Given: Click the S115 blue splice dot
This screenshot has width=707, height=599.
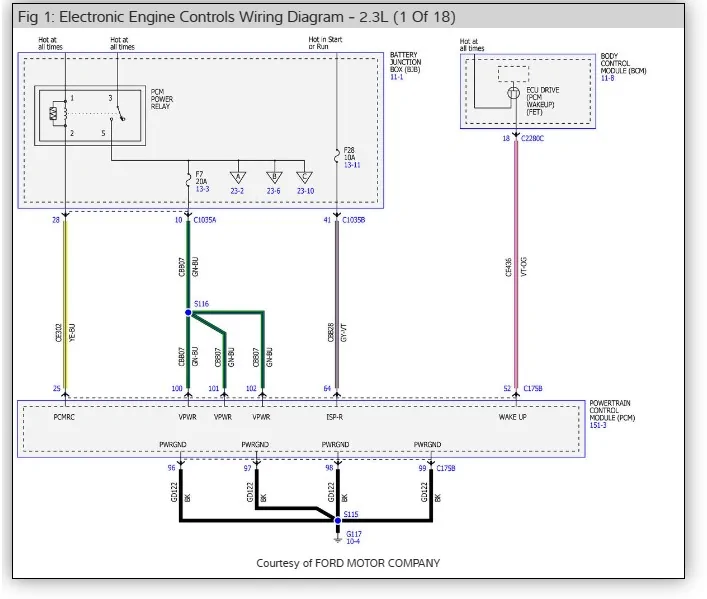Looking at the screenshot, I should (338, 521).
